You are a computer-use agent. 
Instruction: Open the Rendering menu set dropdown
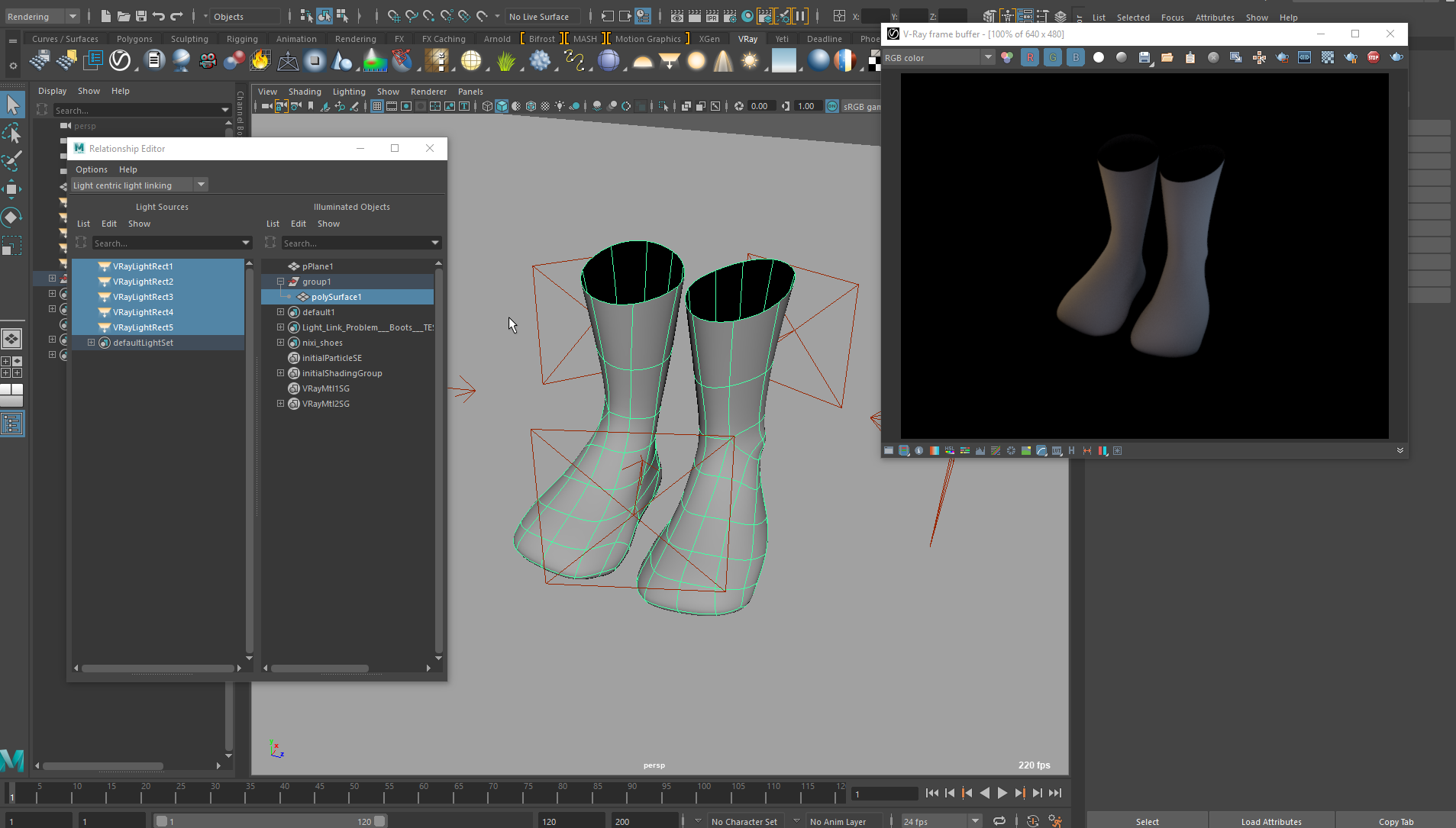[42, 16]
